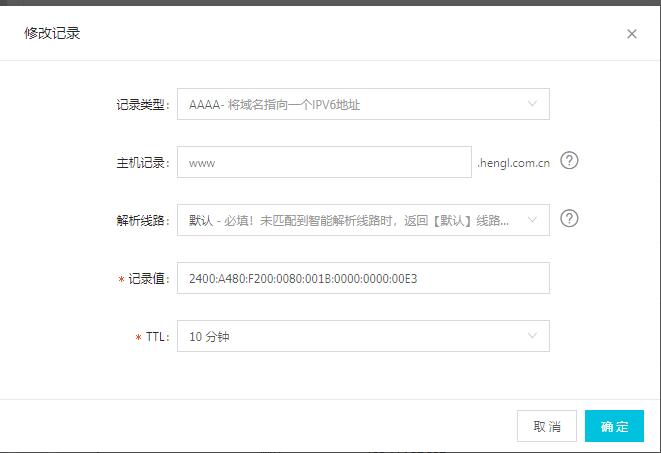661x453 pixels.
Task: Click the 修改记录 dialog title
Action: coord(52,33)
